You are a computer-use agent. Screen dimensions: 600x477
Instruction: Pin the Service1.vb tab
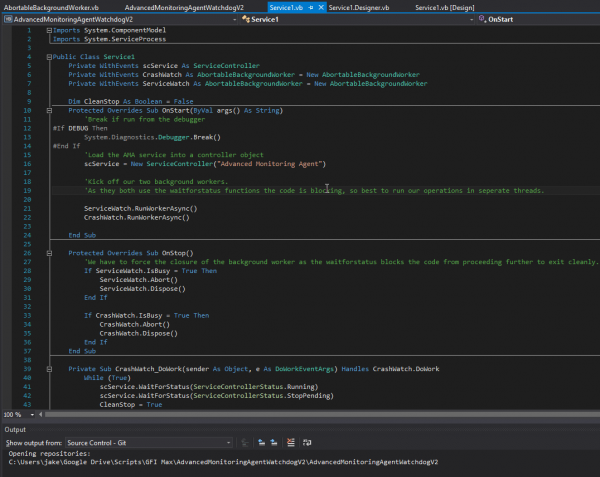pyautogui.click(x=311, y=7)
